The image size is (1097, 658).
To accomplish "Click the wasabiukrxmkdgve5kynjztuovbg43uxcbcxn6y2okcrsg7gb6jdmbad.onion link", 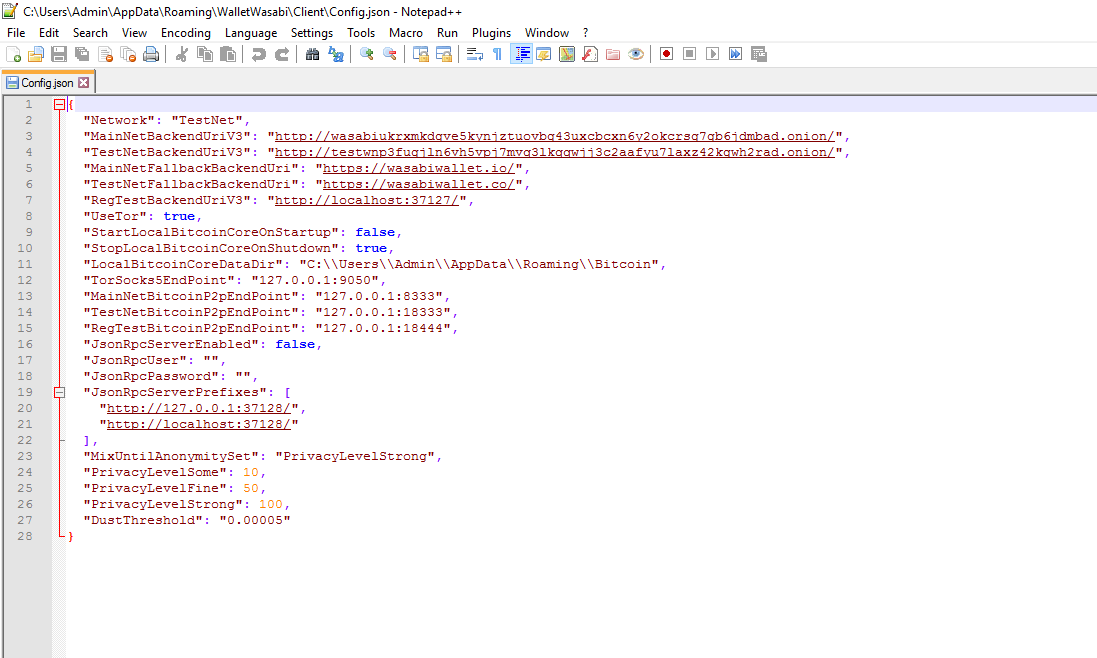I will 555,136.
